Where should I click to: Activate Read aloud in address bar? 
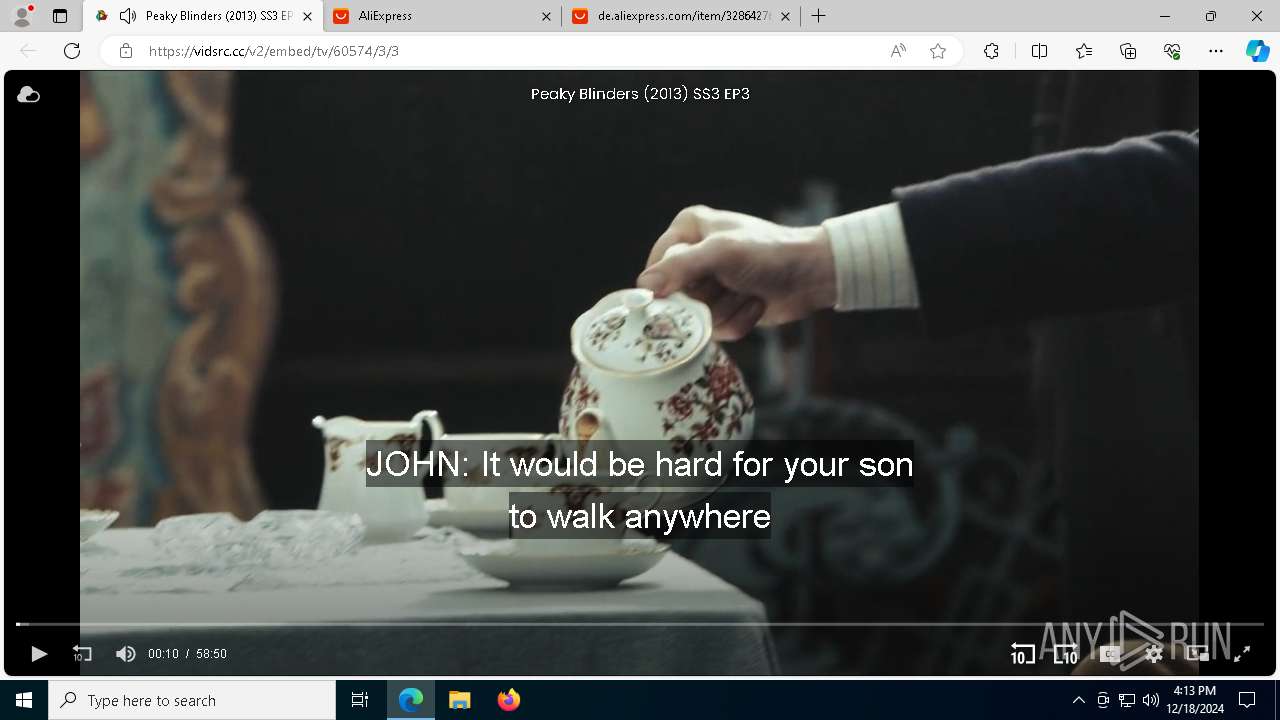[x=898, y=51]
